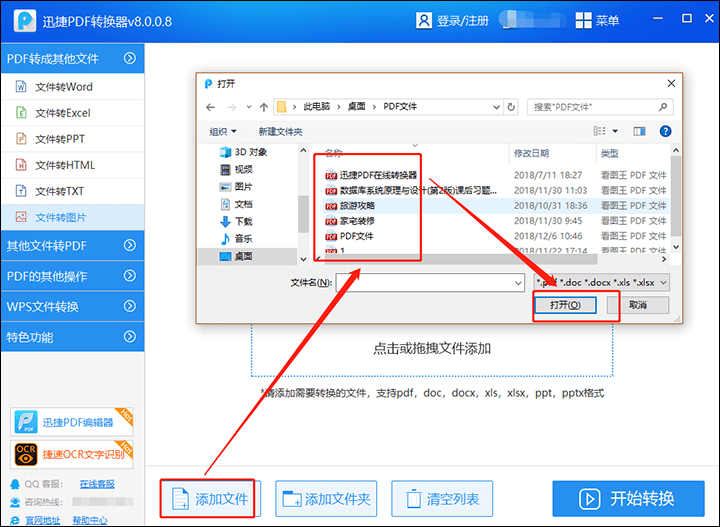Select 文件转Excel in the sidebar
This screenshot has height=527, width=720.
(x=73, y=113)
